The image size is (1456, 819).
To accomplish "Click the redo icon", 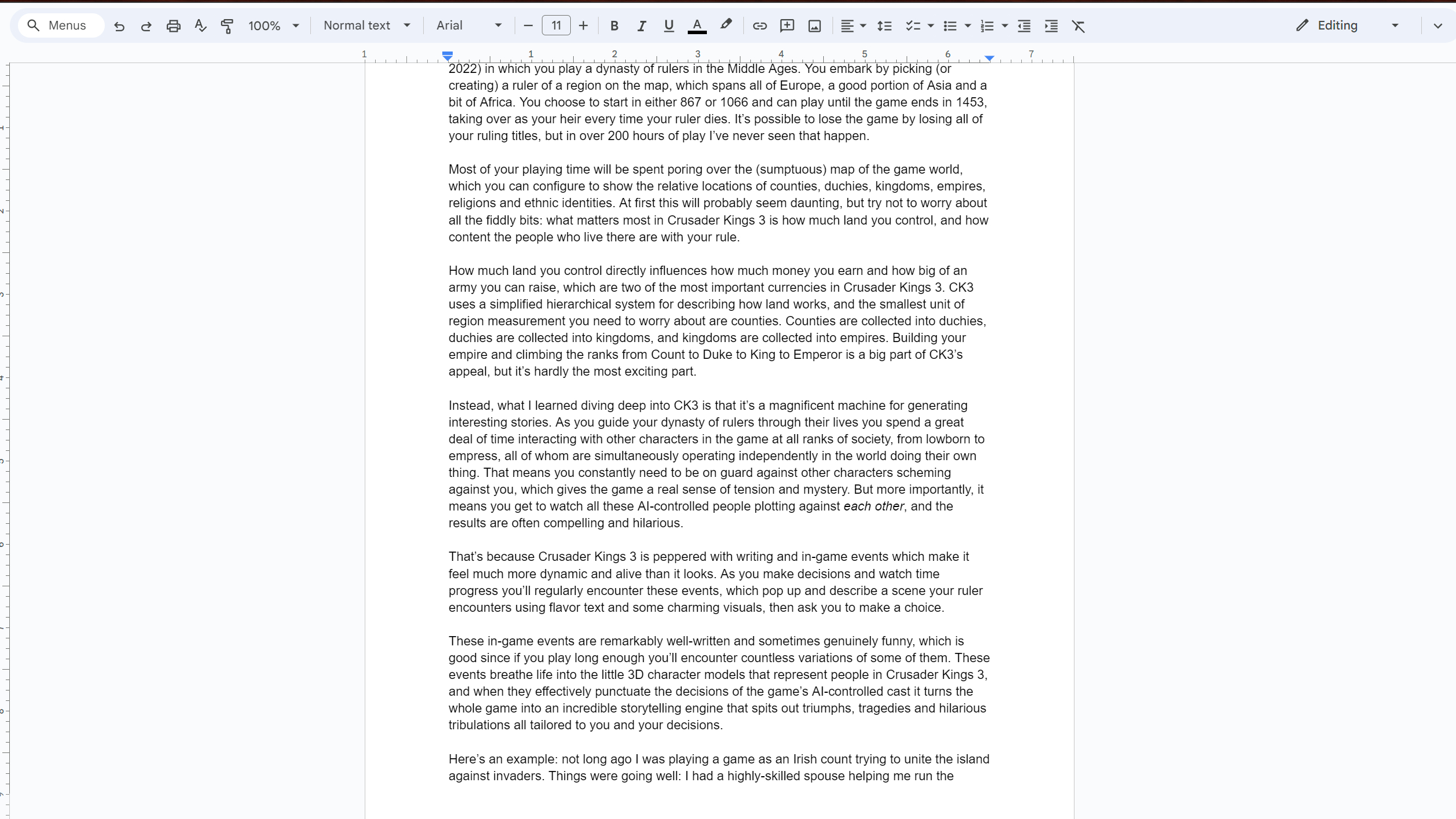I will point(146,25).
